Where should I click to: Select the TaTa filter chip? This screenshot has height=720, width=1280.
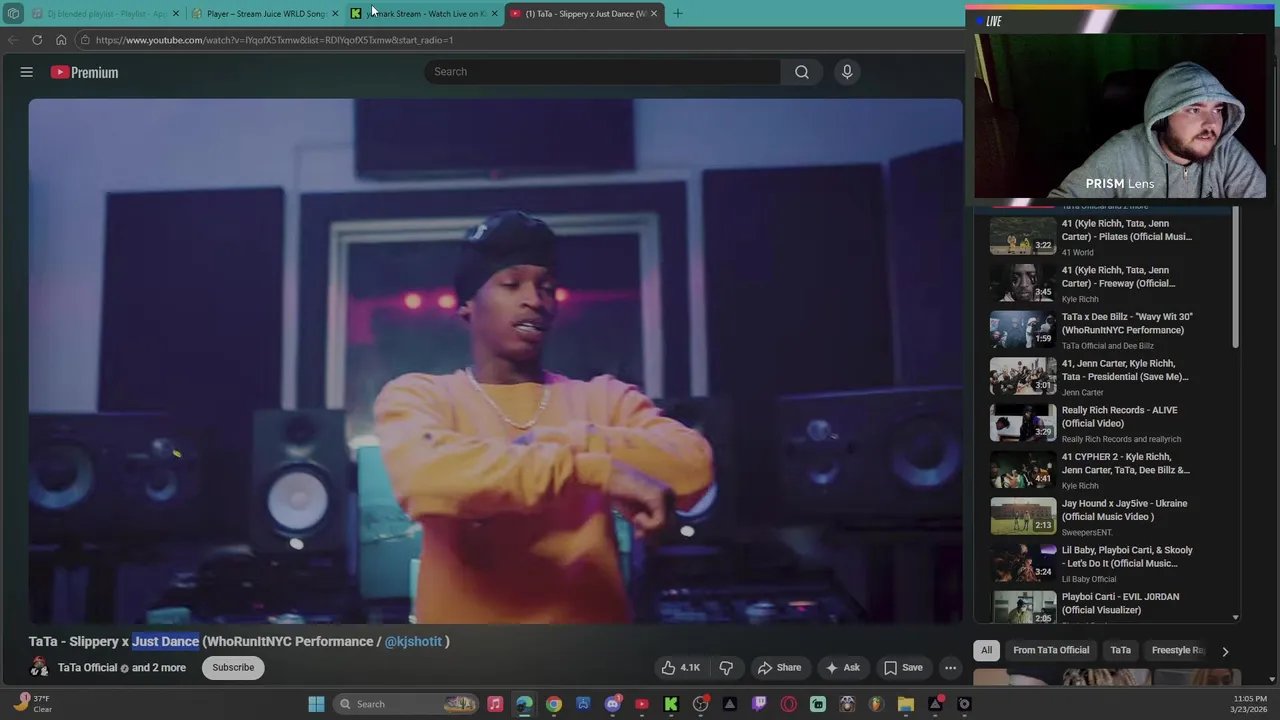point(1120,650)
